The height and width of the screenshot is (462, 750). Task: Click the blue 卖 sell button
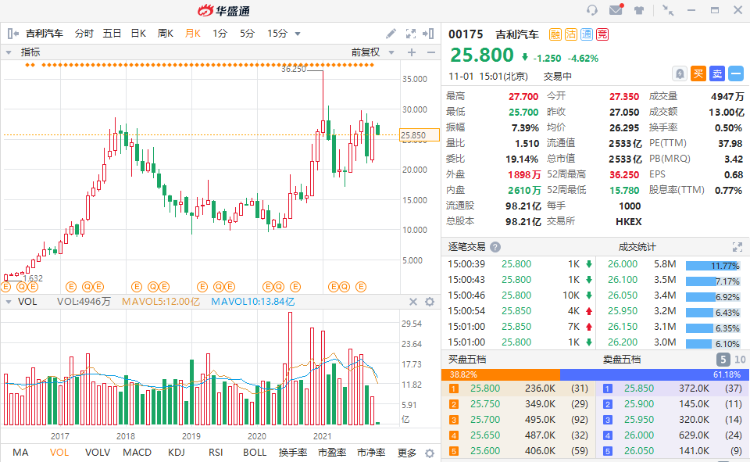pyautogui.click(x=717, y=74)
